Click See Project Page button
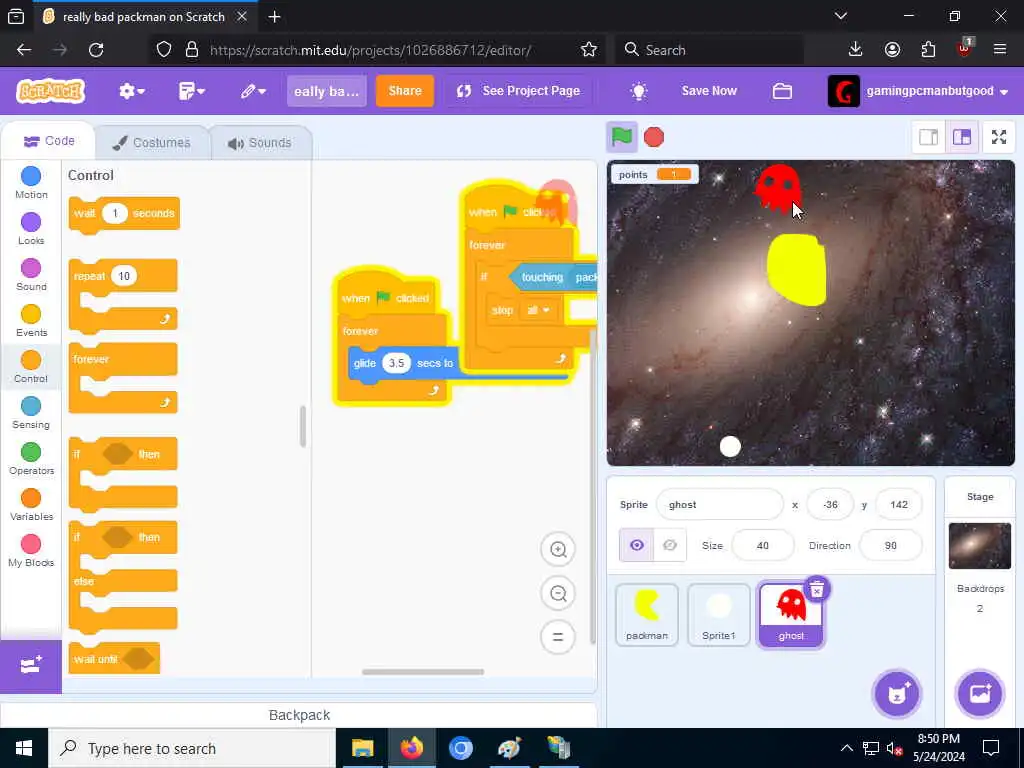Screen dimensions: 1024x768 coord(519,91)
